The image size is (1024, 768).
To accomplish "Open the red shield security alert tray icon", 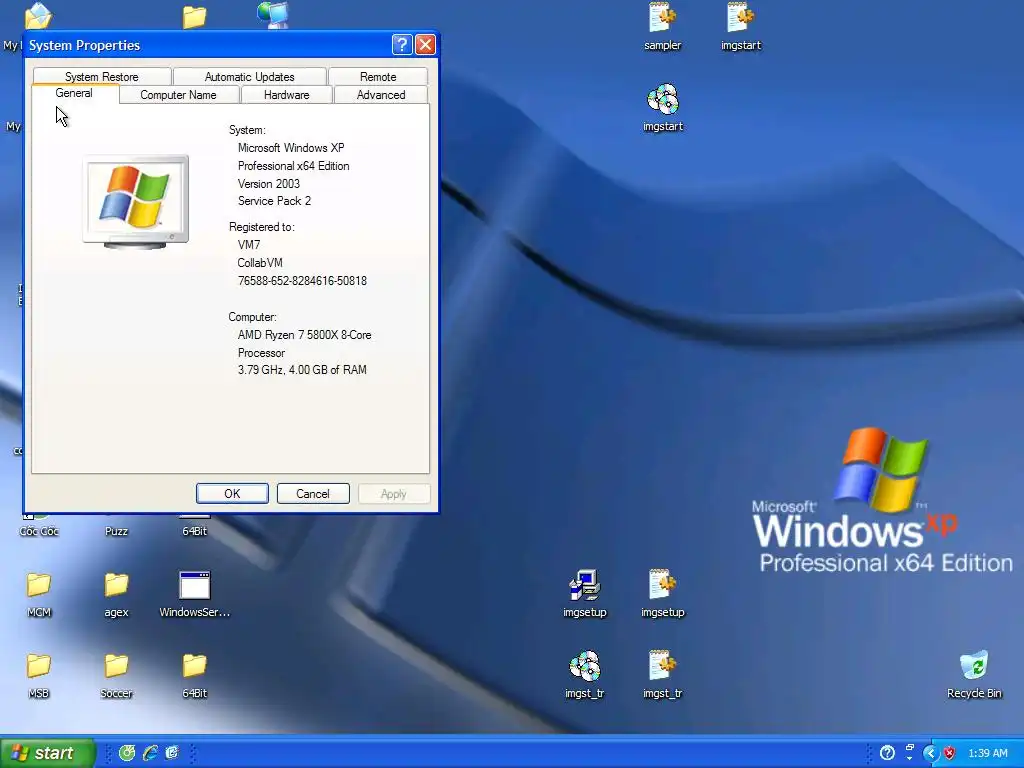I will click(950, 753).
